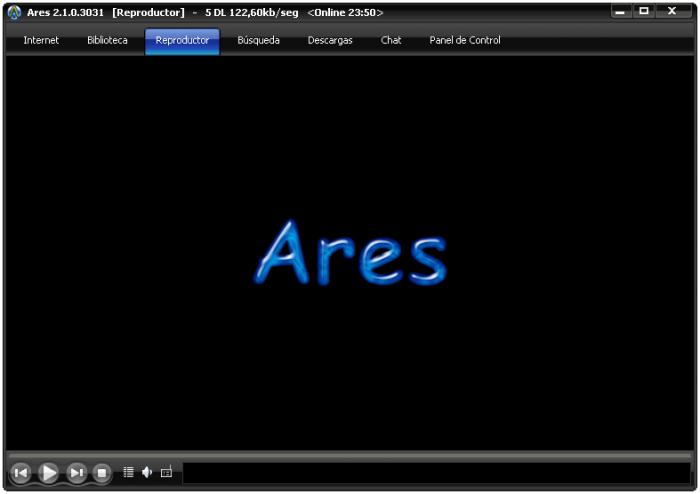The height and width of the screenshot is (494, 700).
Task: Go to the Búsqueda tab
Action: [258, 41]
